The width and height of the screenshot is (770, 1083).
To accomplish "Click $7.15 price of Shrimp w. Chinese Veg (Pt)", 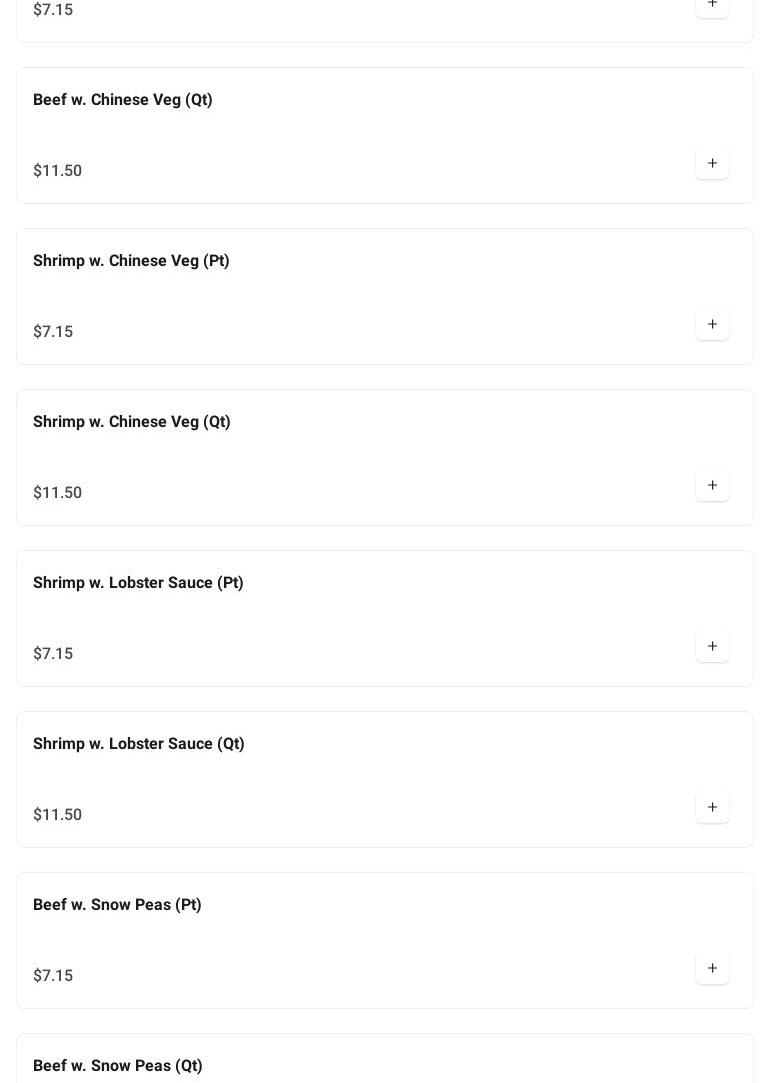I will click(x=53, y=332).
